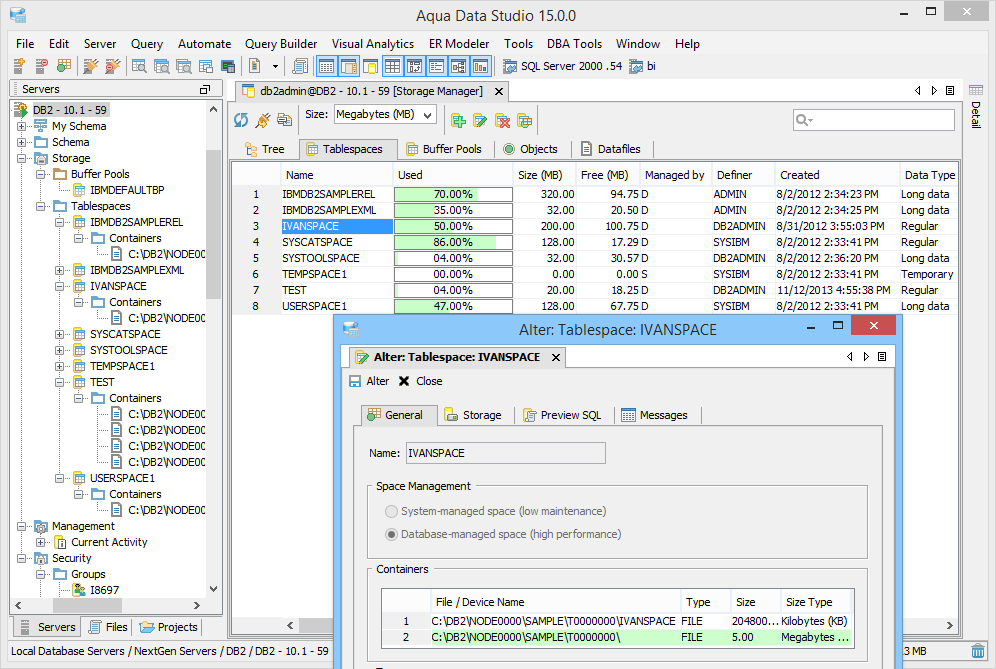Viewport: 996px width, 669px height.
Task: Expand the My Schema tree node
Action: 22,126
